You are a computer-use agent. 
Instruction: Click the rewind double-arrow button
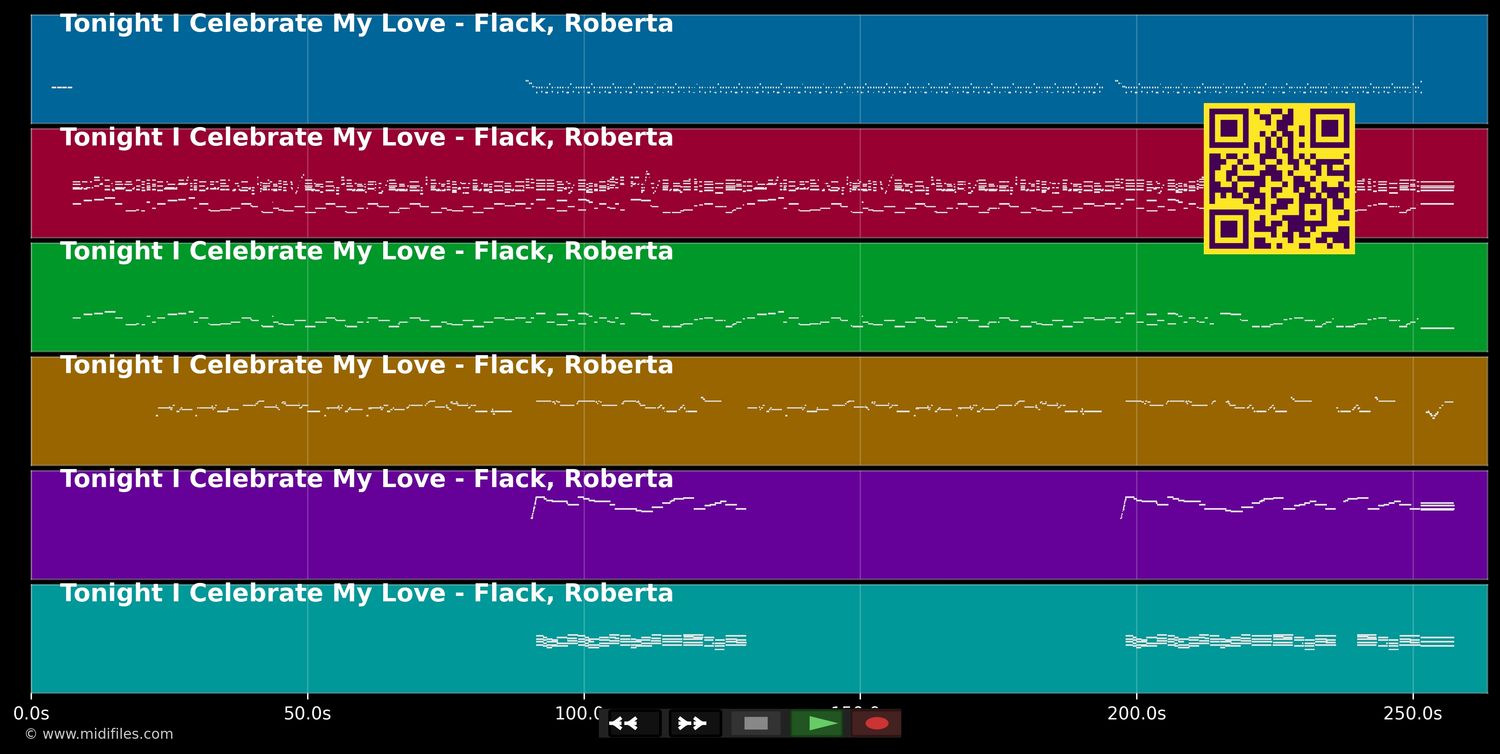click(x=634, y=723)
